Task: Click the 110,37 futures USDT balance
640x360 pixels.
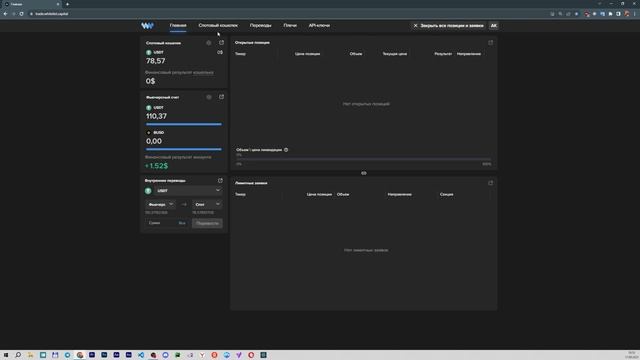Action: 156,116
